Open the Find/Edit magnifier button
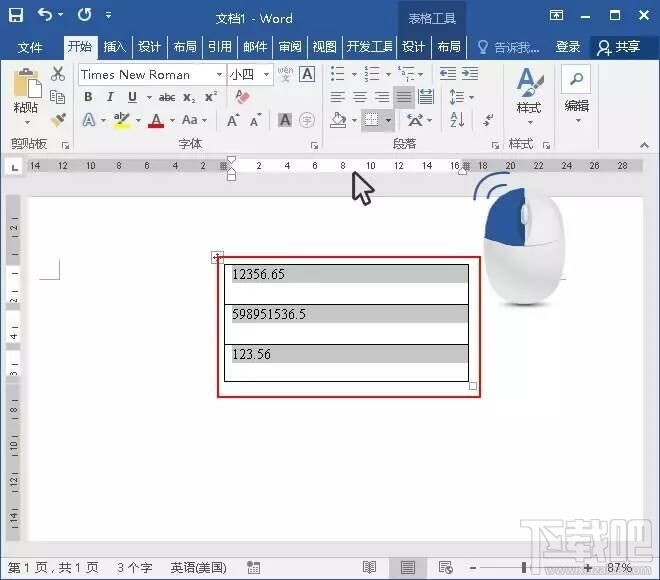The width and height of the screenshot is (660, 580). (x=577, y=90)
